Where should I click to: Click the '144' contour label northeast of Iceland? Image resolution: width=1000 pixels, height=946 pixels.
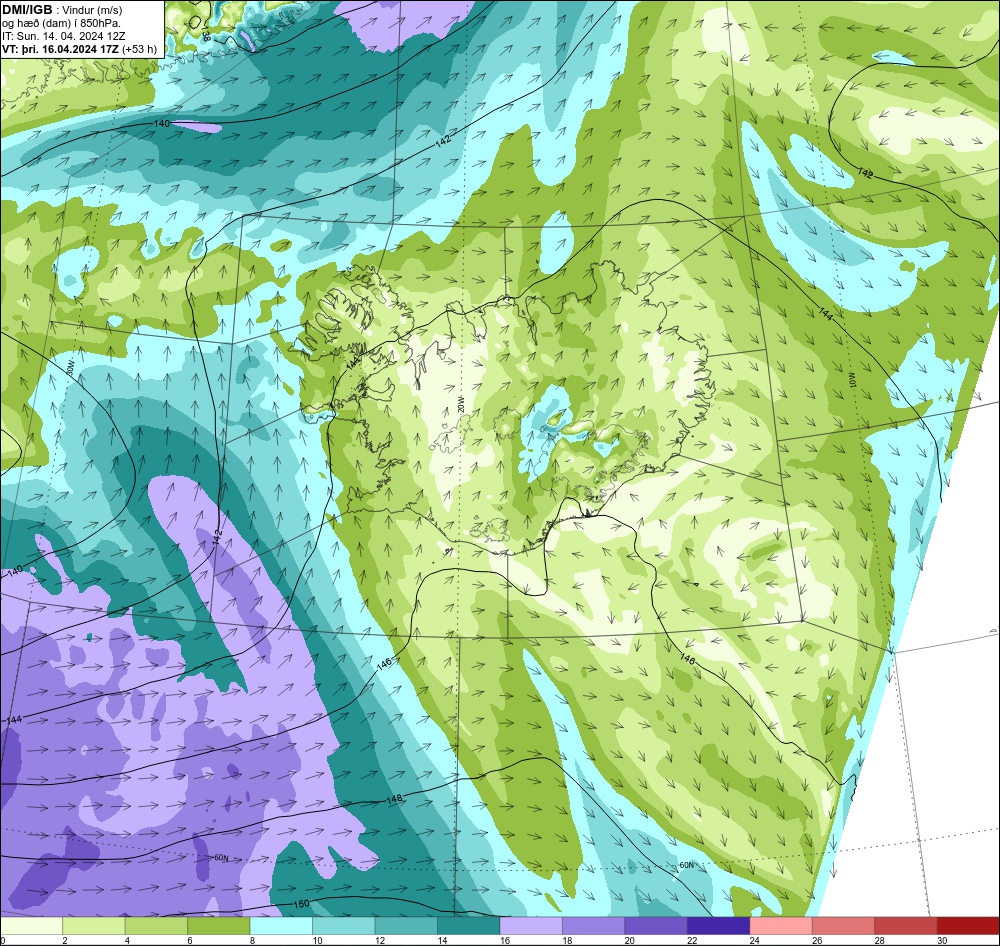click(x=825, y=313)
